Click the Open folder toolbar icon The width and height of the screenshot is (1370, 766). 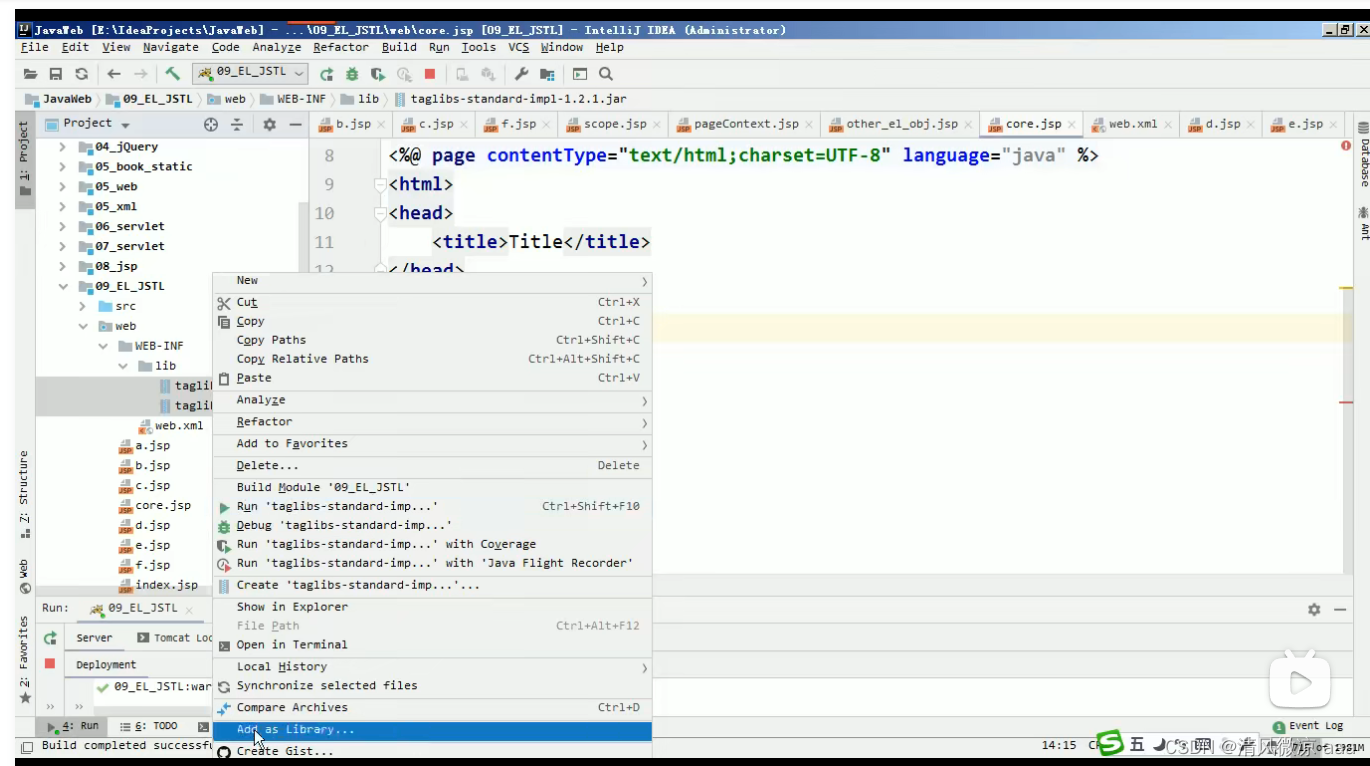30,74
